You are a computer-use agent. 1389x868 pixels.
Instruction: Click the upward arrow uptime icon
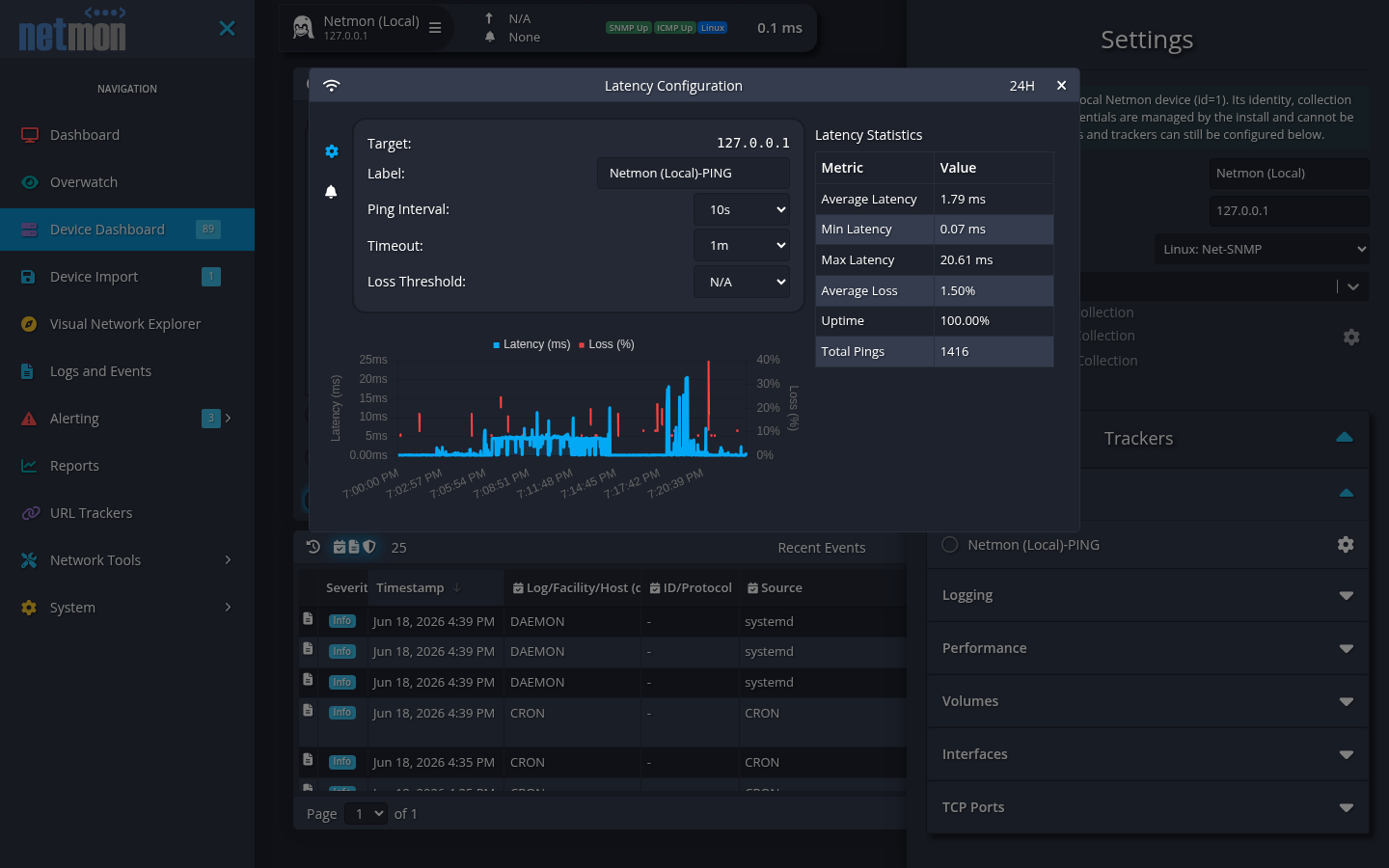pyautogui.click(x=489, y=18)
